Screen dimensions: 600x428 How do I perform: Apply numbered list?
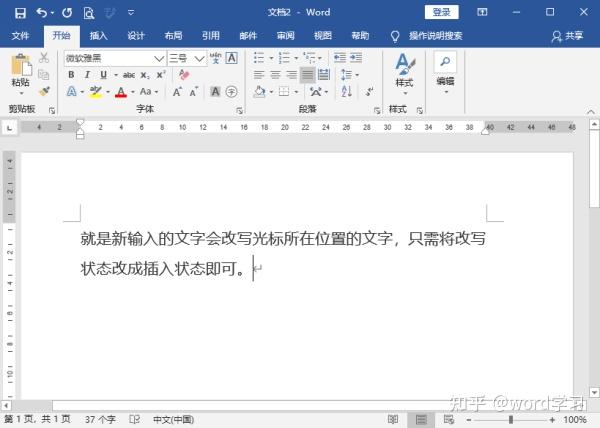click(284, 58)
